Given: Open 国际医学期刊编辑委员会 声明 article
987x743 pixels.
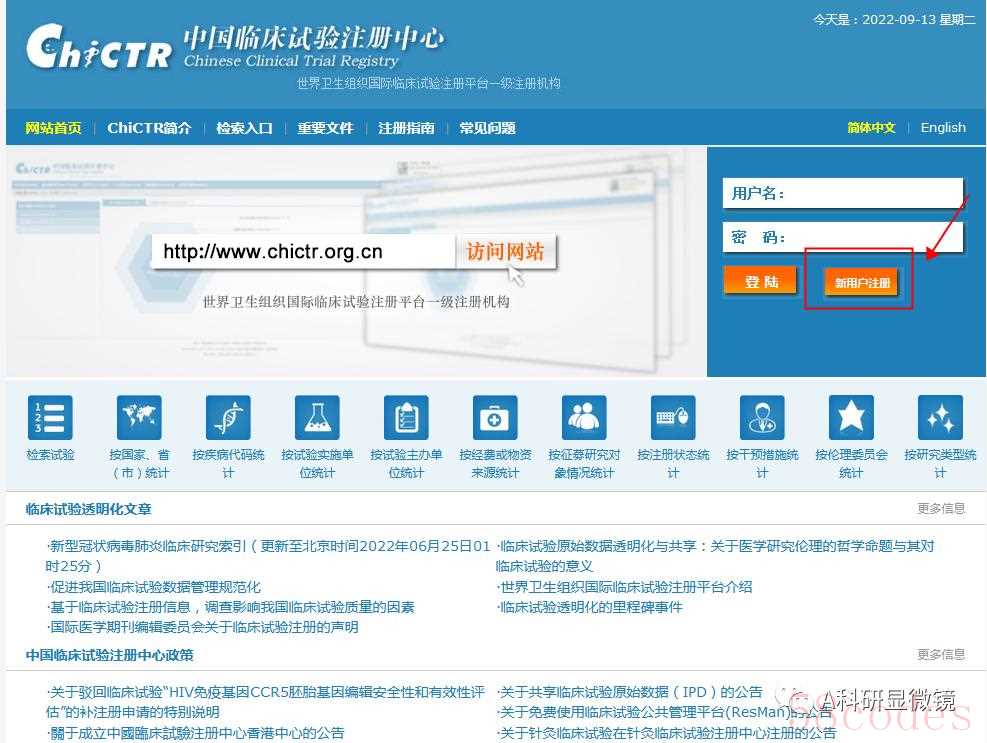Looking at the screenshot, I should pyautogui.click(x=203, y=627).
